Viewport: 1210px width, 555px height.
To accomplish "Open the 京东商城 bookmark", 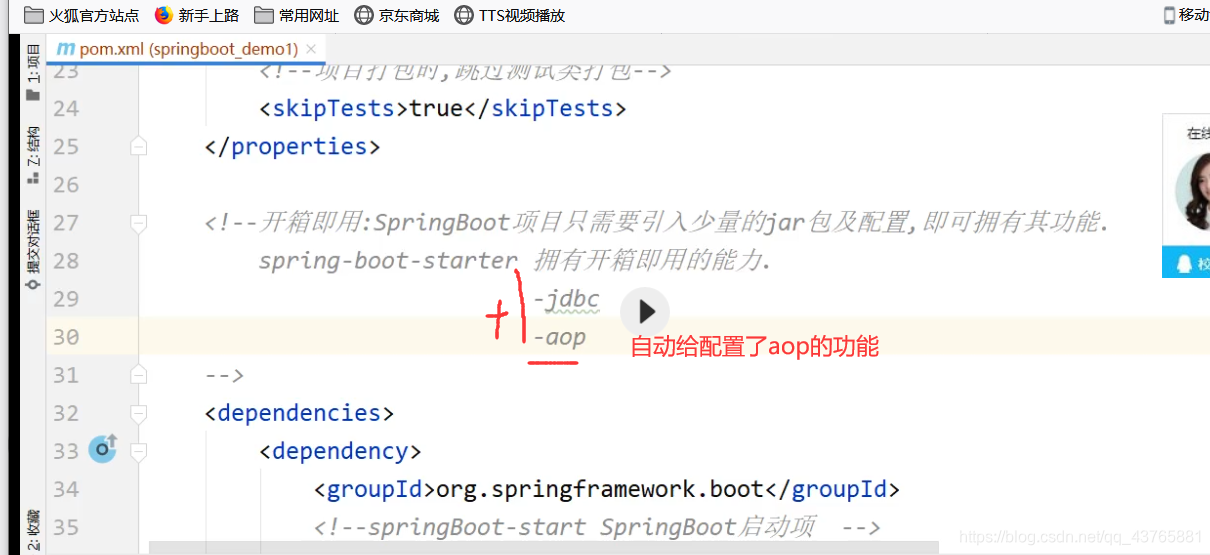I will tap(396, 15).
